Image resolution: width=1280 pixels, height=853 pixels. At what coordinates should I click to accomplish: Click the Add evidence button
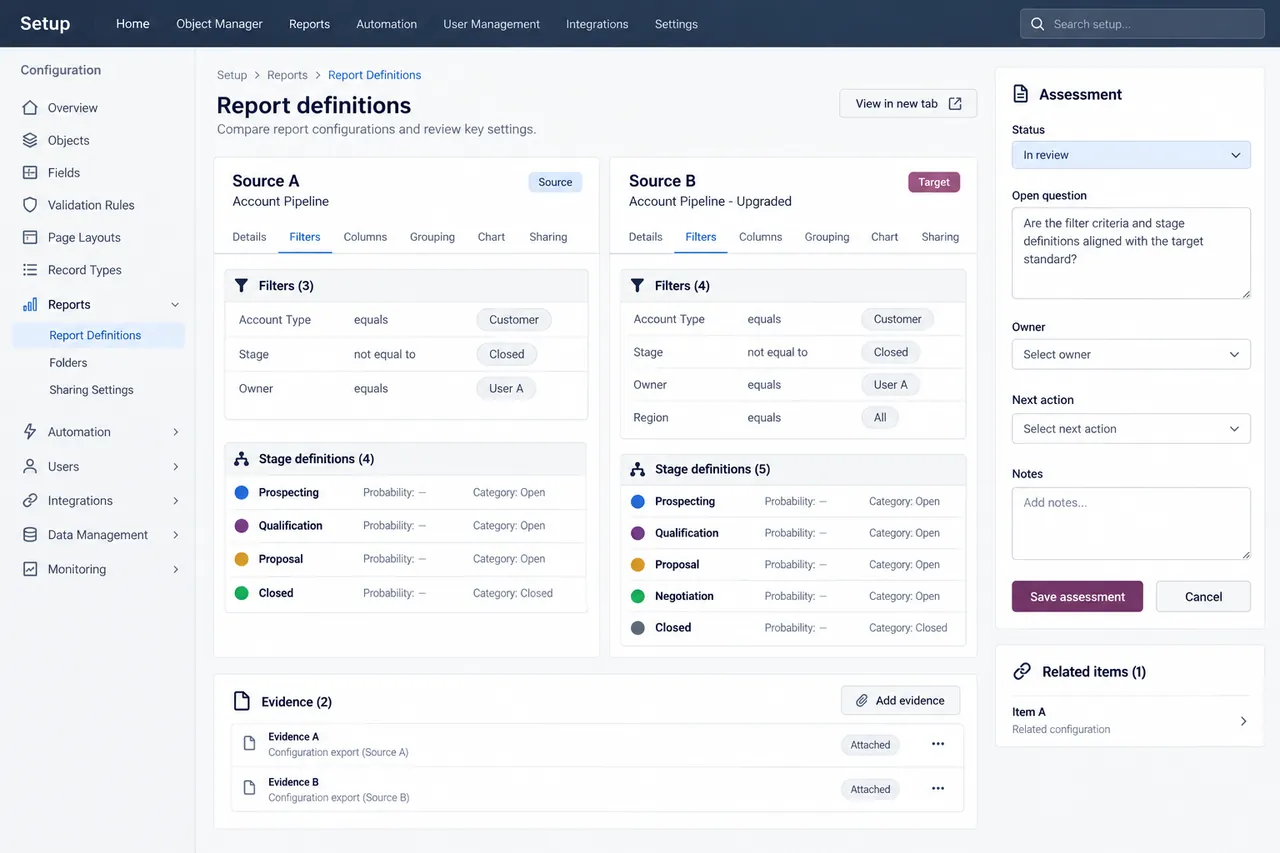pos(900,700)
